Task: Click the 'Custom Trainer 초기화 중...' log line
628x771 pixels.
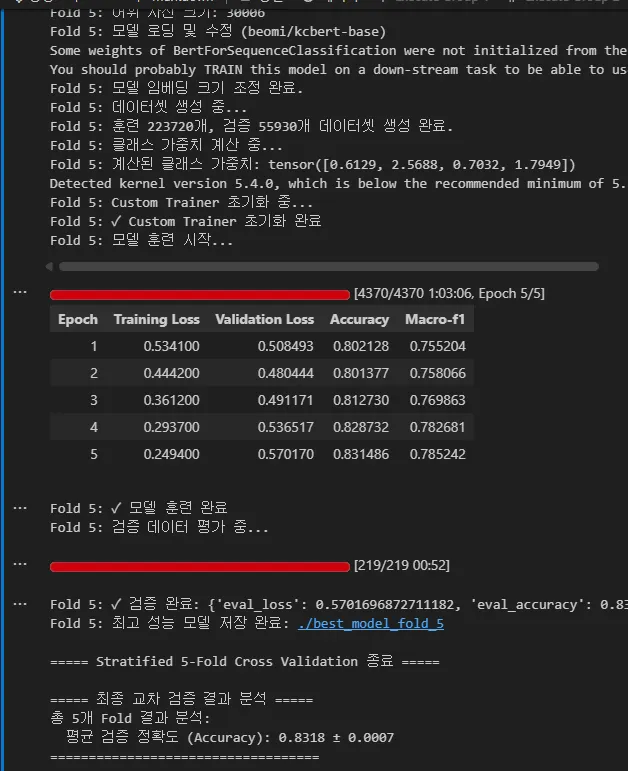Action: pos(181,203)
